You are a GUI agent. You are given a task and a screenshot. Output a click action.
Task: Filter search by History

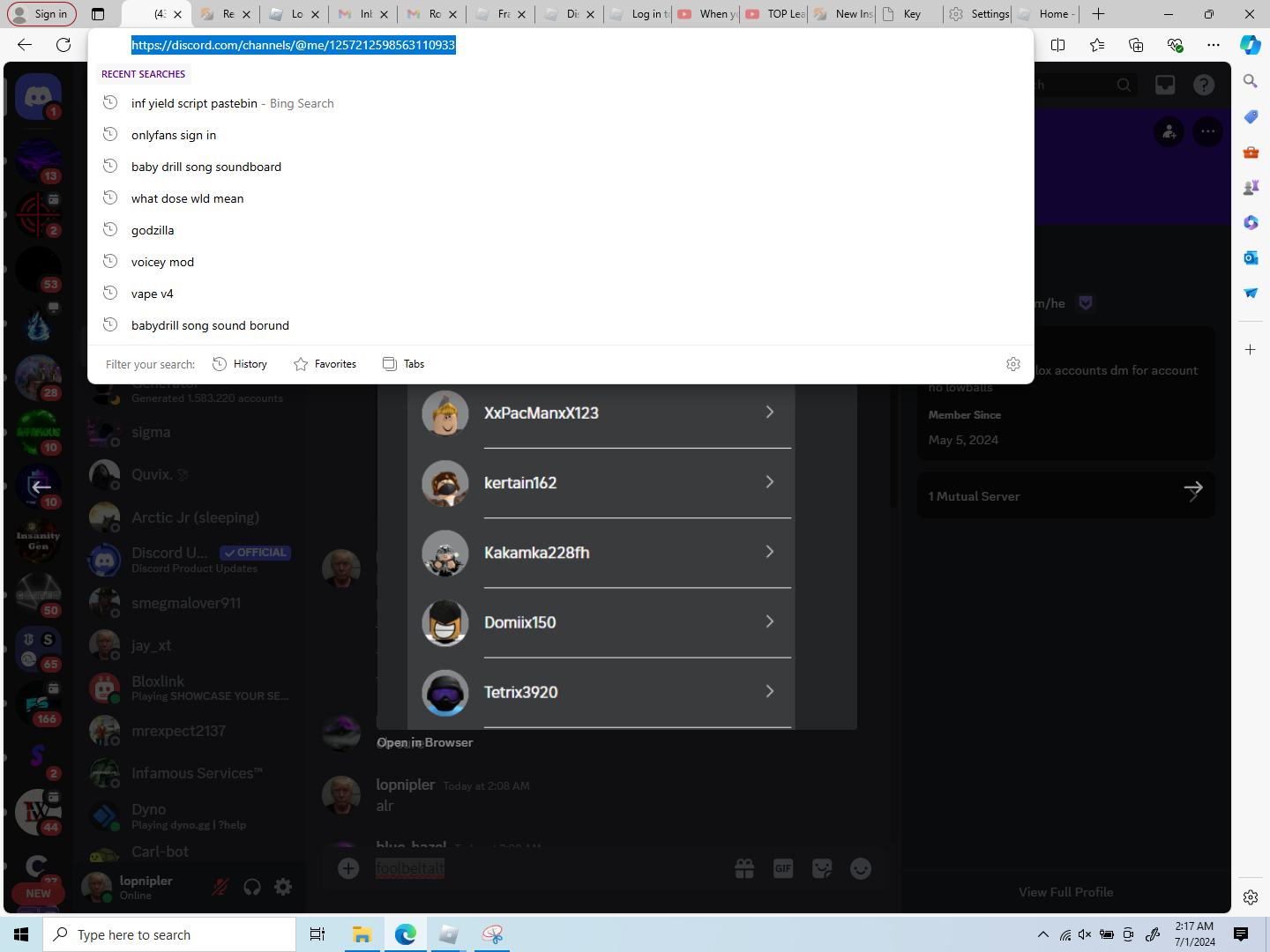click(x=240, y=364)
